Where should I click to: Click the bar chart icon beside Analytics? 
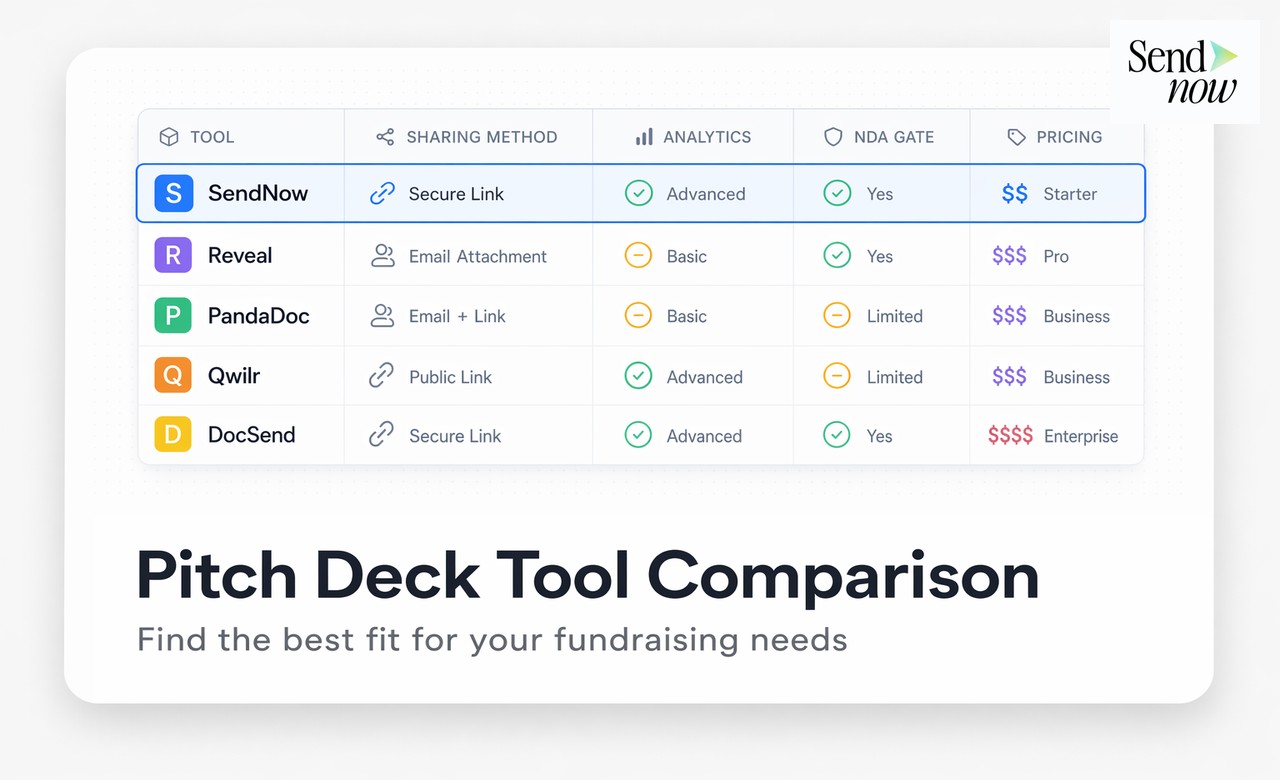pos(644,136)
